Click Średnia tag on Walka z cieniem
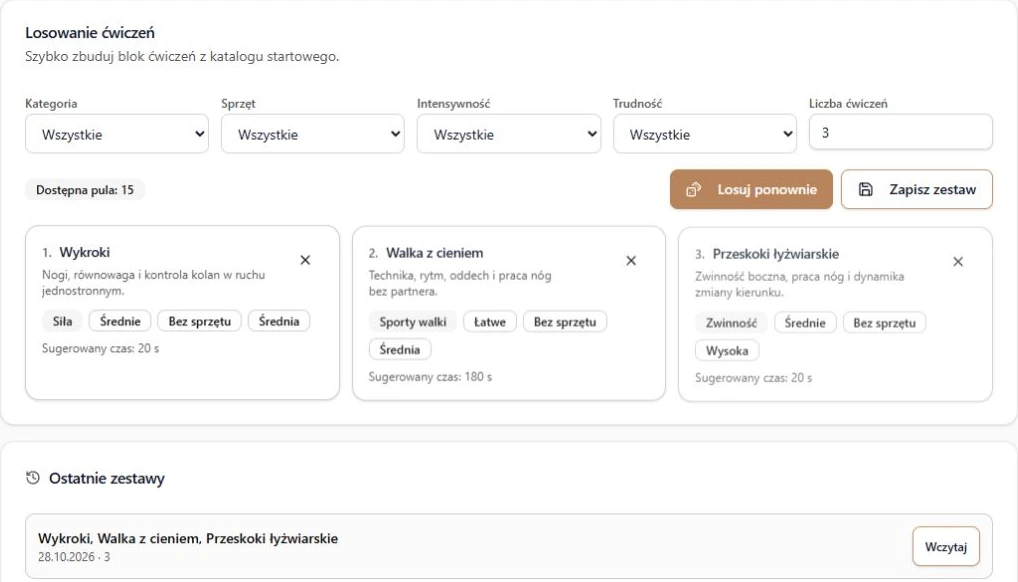Screen dimensions: 1018x582 pyautogui.click(x=399, y=349)
